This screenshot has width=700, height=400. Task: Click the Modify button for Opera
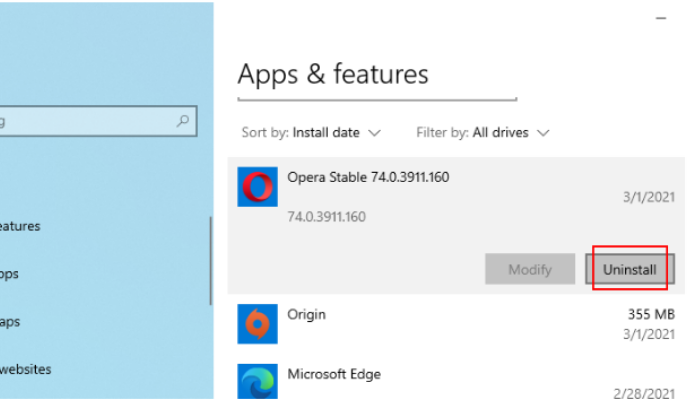click(530, 269)
